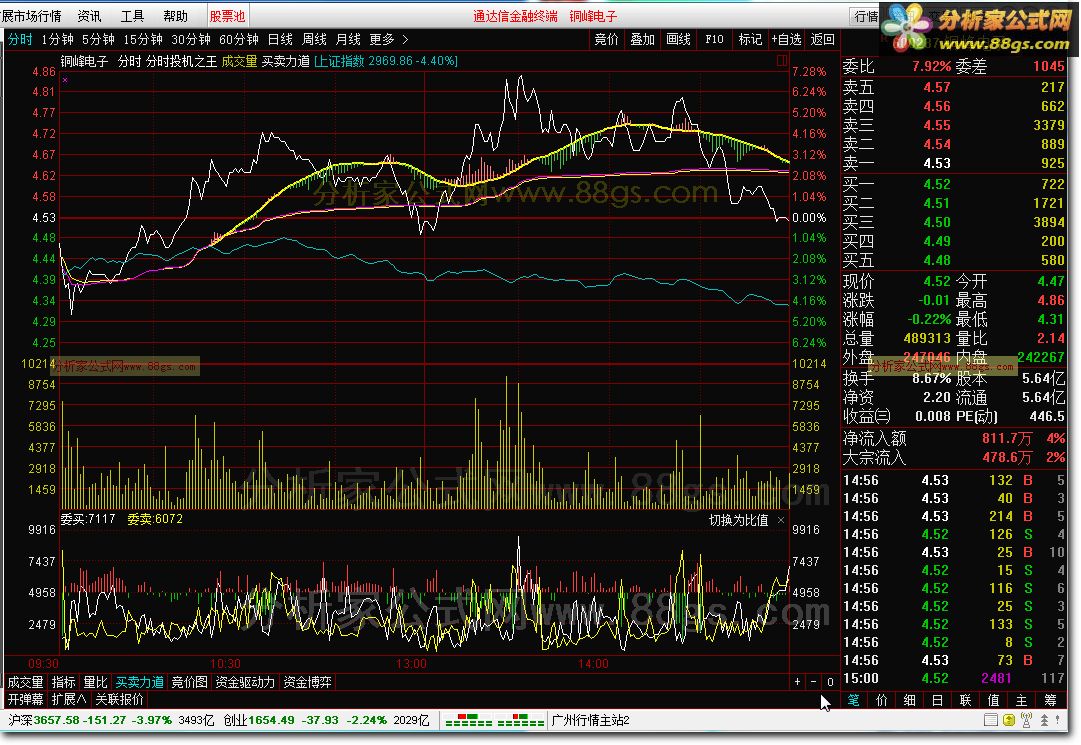Image resolution: width=1081 pixels, height=745 pixels.
Task: Click 分时投机之王 indicator name in header
Action: [181, 61]
